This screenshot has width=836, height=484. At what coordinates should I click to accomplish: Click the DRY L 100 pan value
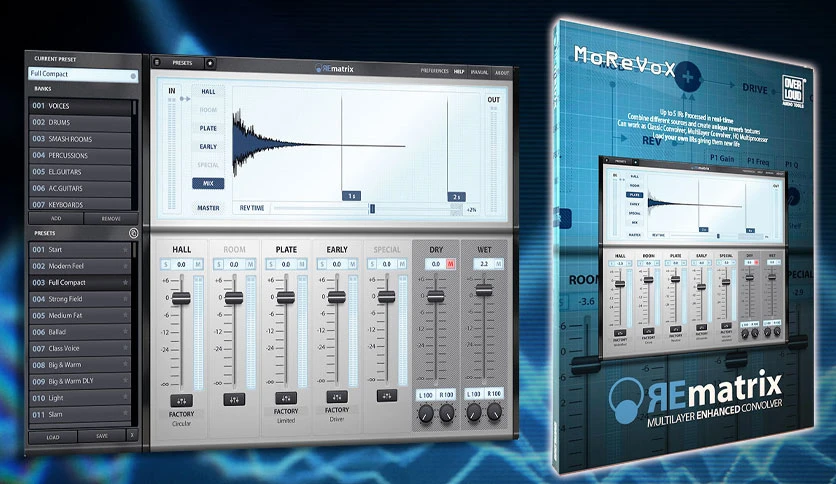(x=425, y=395)
